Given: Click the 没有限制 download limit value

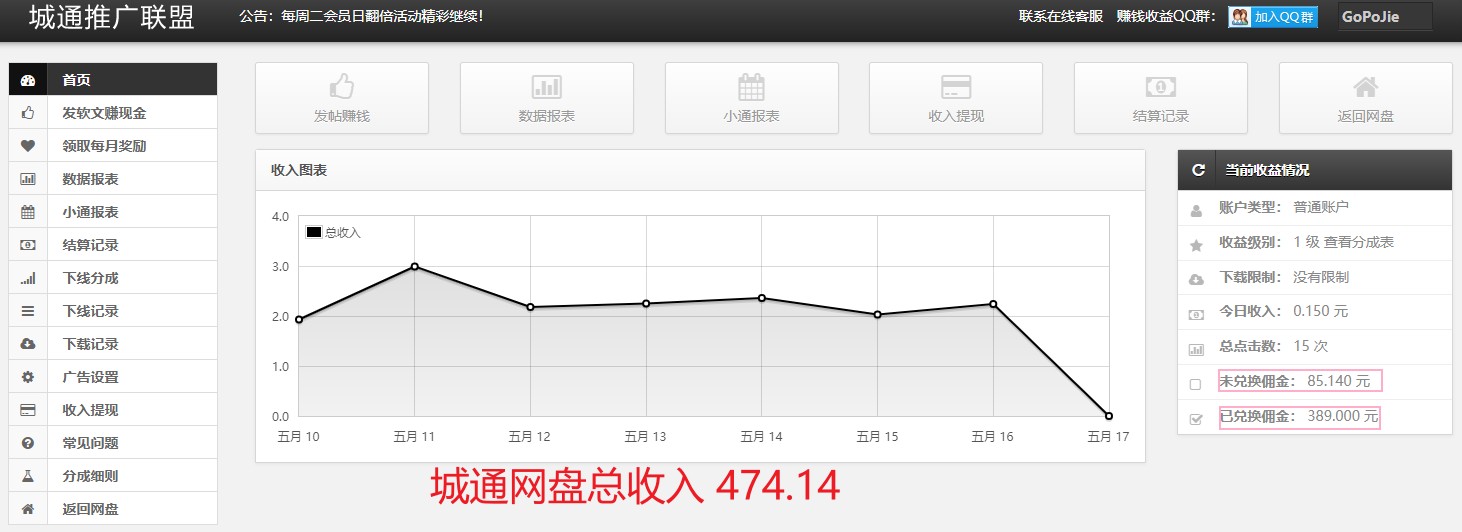Looking at the screenshot, I should 1321,277.
